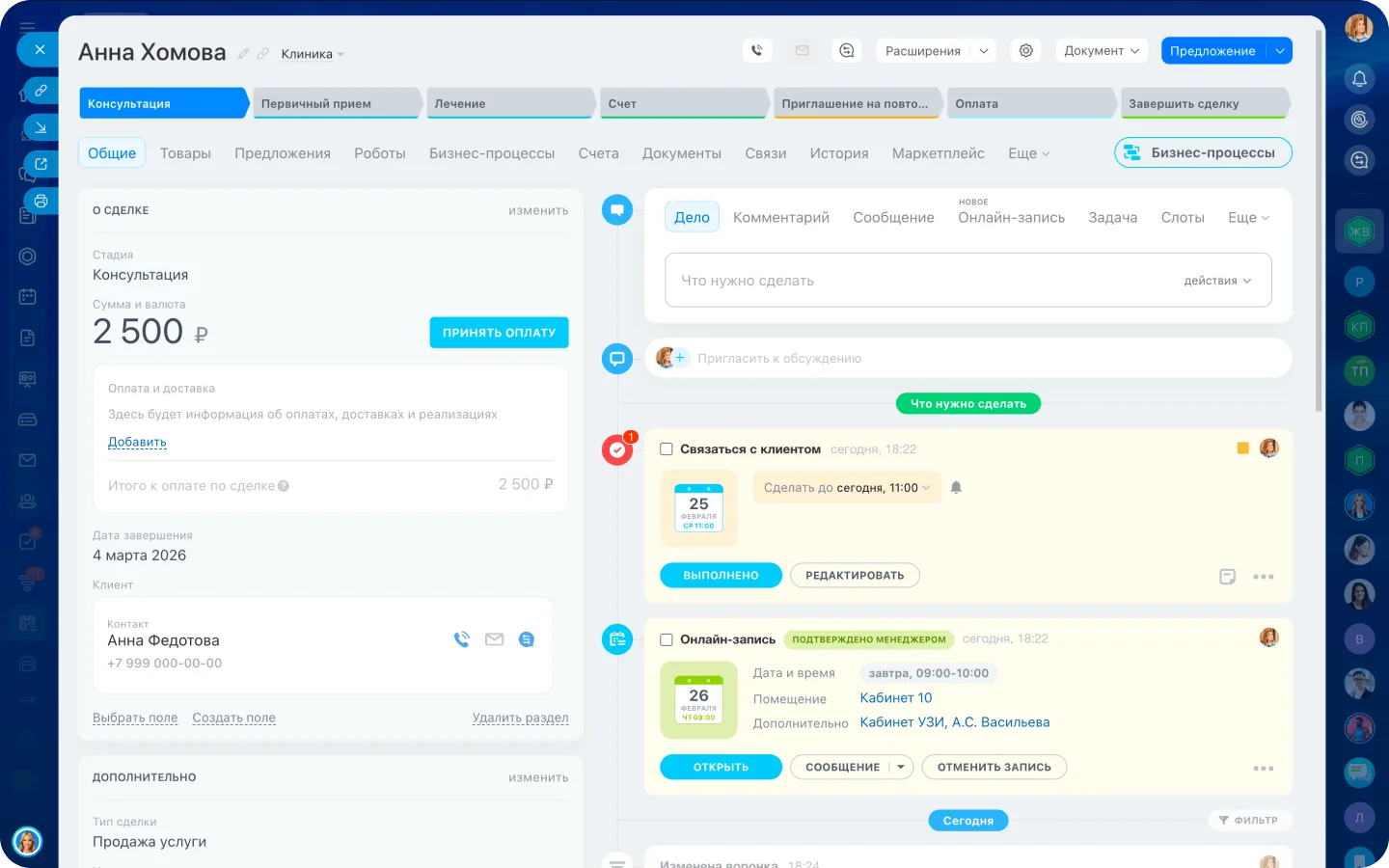This screenshot has height=868, width=1389.
Task: Email contact Анна Федотова envelope icon
Action: click(495, 639)
